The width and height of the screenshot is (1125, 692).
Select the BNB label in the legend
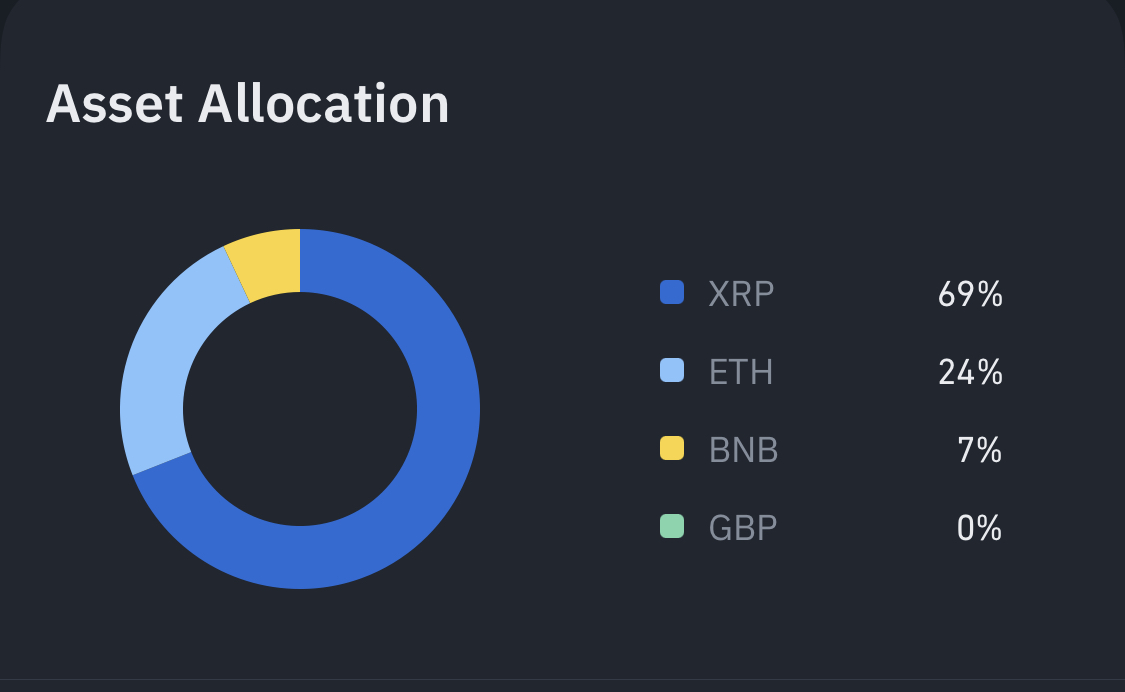tap(743, 450)
